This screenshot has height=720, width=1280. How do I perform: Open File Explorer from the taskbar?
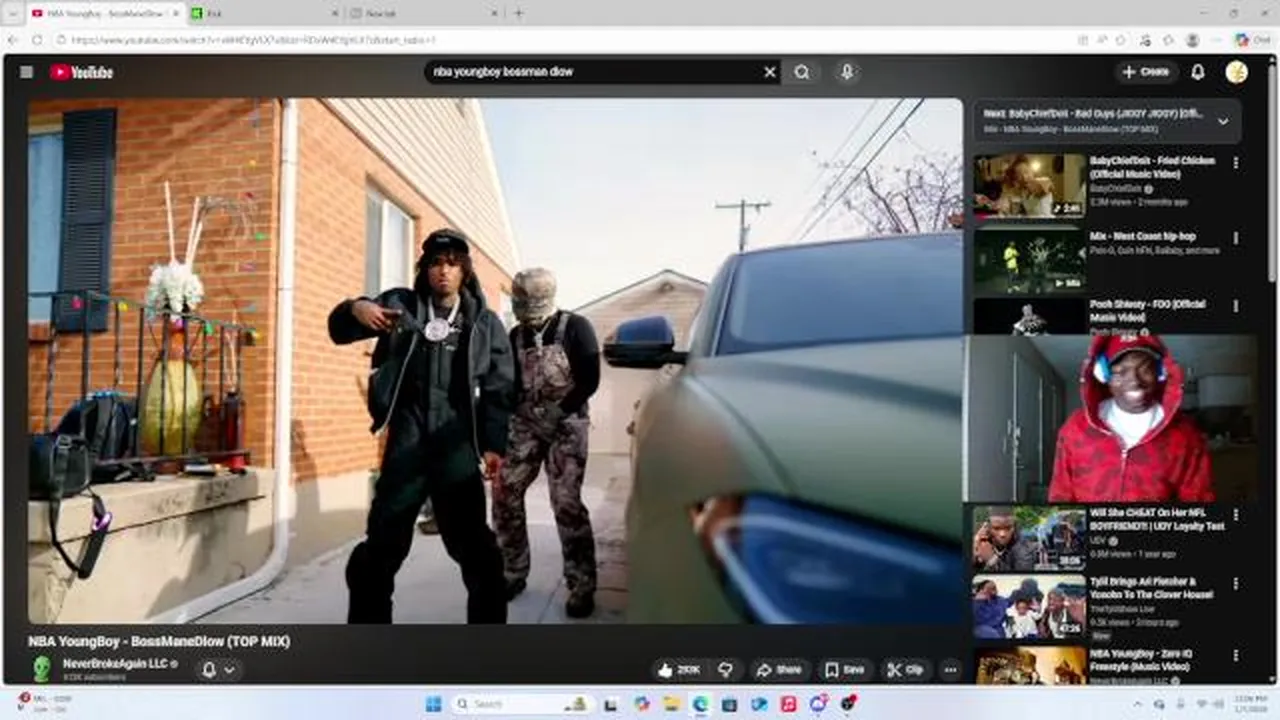pyautogui.click(x=671, y=704)
